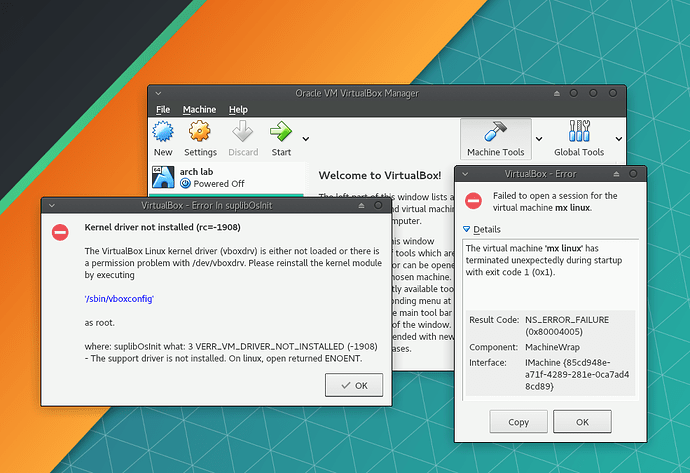The height and width of the screenshot is (473, 690).
Task: Click Kernel driver not installed heading
Action: [162, 227]
